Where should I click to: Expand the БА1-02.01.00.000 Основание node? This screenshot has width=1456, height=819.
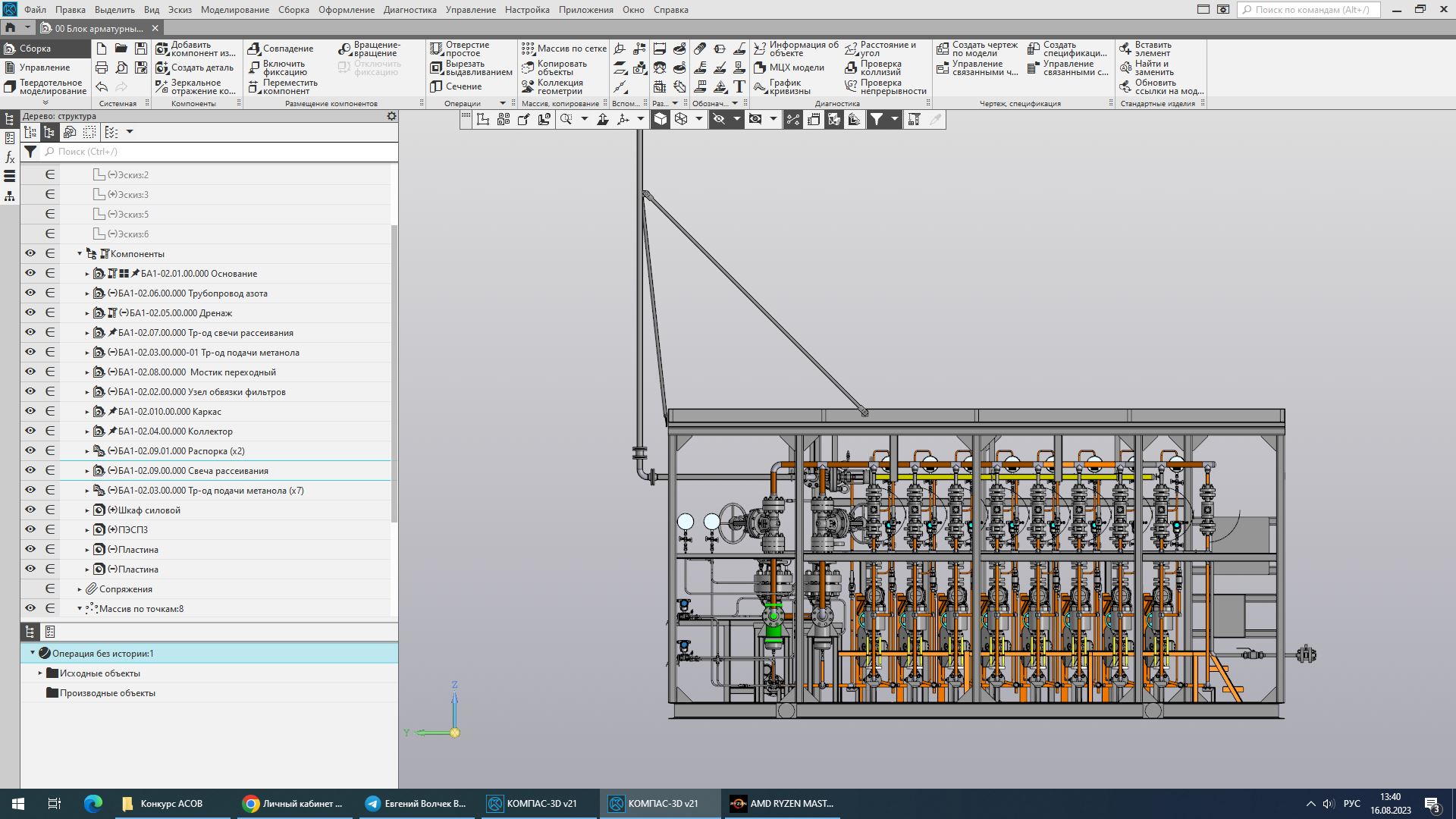[x=87, y=274]
